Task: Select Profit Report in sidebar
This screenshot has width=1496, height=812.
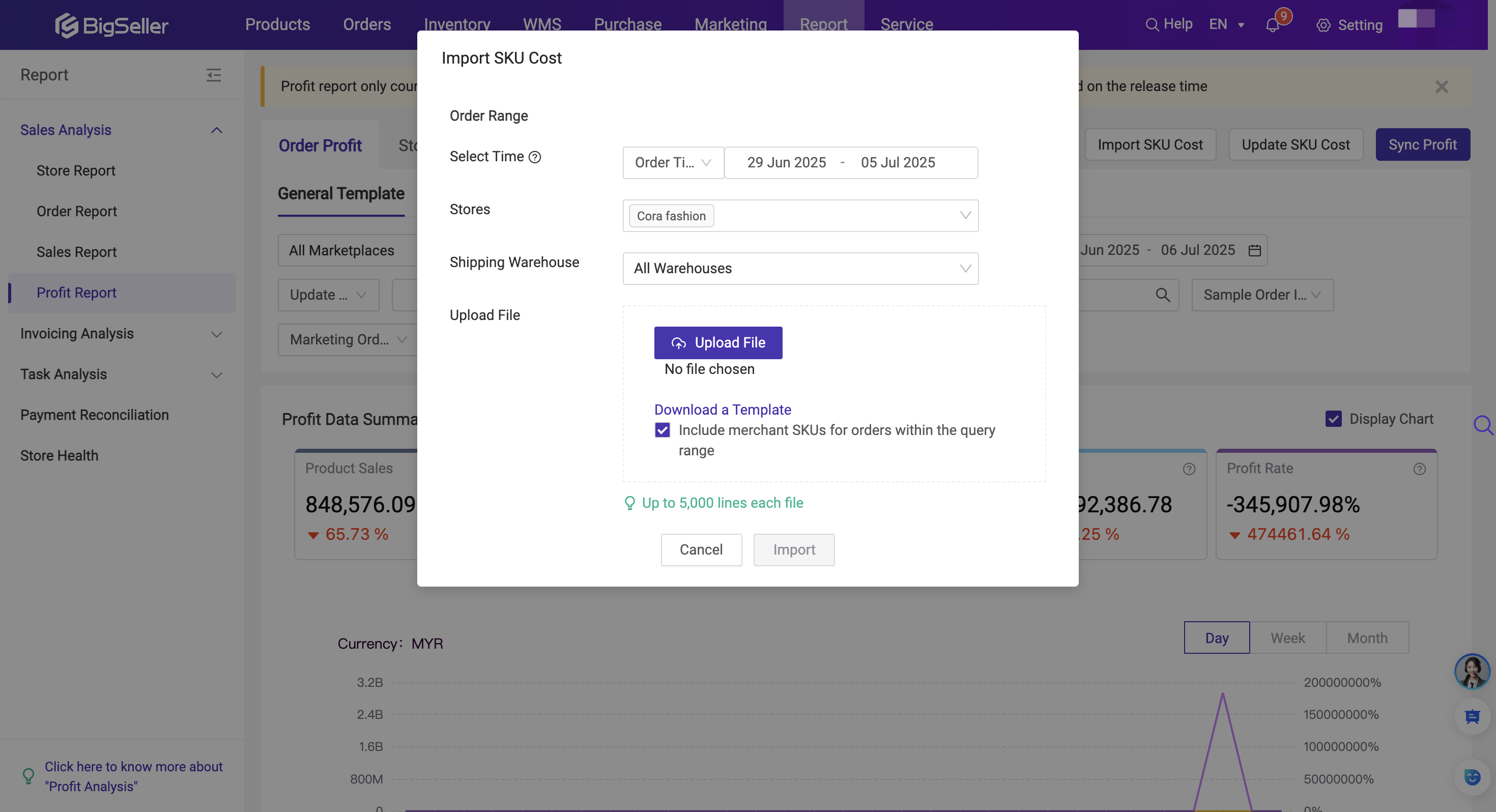Action: tap(122, 293)
